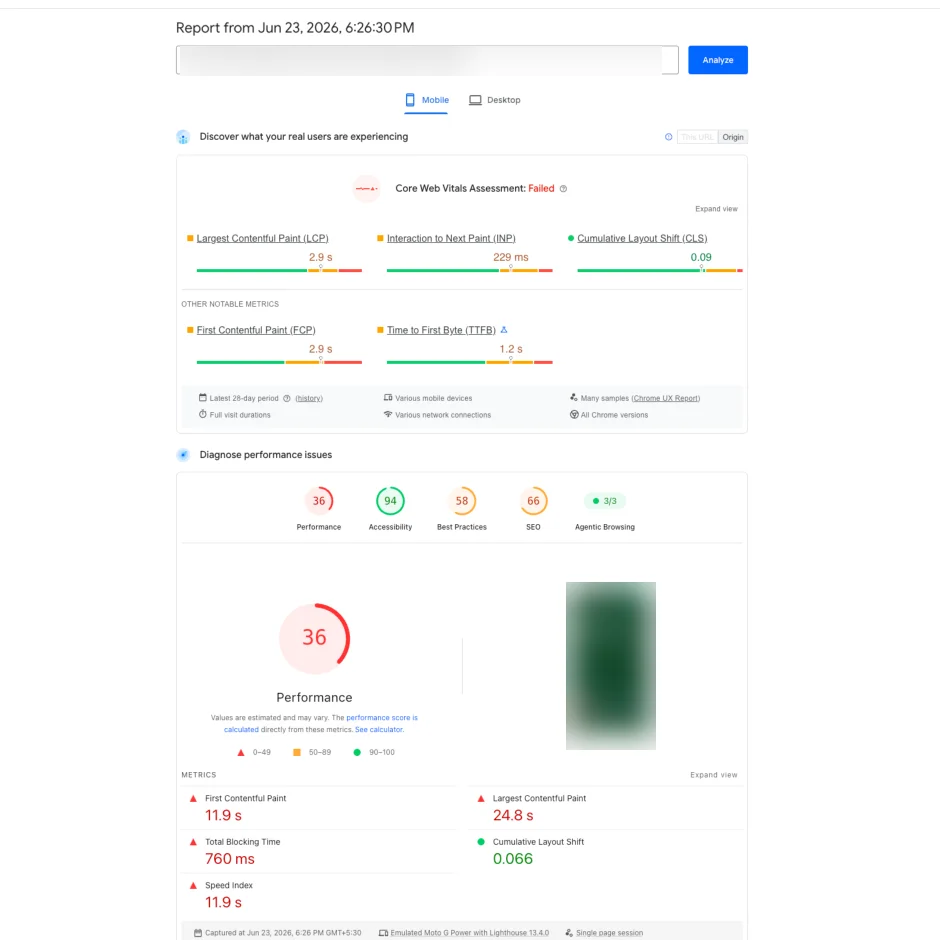The height and width of the screenshot is (940, 940).
Task: Click the page screenshot thumbnail
Action: pos(610,666)
